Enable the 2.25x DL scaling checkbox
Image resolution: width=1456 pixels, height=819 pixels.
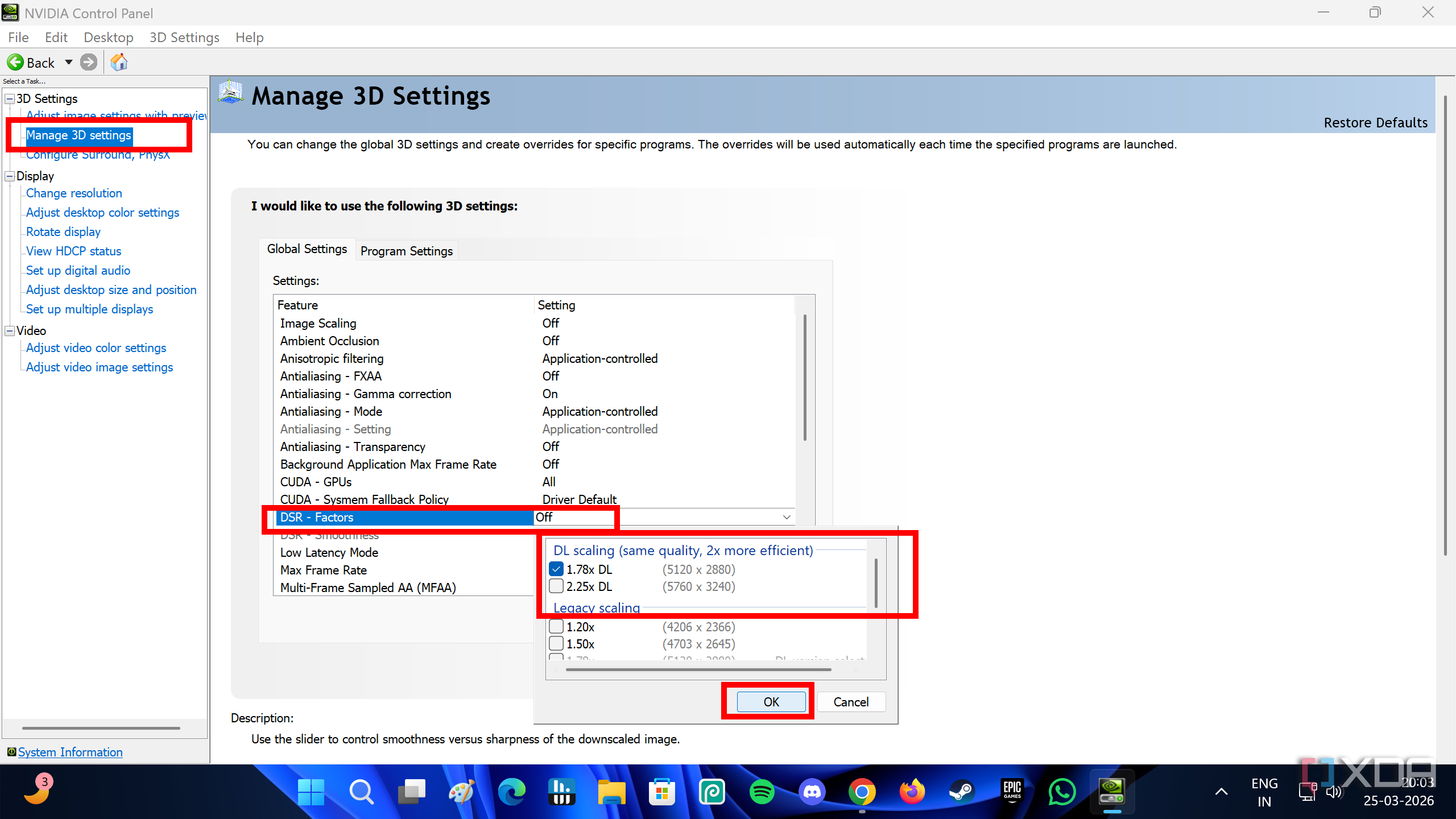pos(556,586)
